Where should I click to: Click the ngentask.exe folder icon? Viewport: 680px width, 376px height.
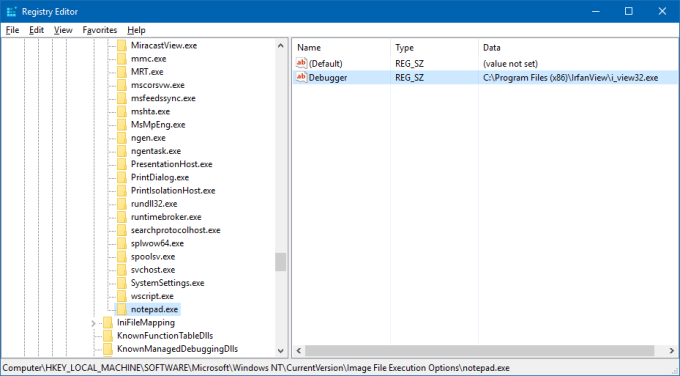click(x=122, y=151)
